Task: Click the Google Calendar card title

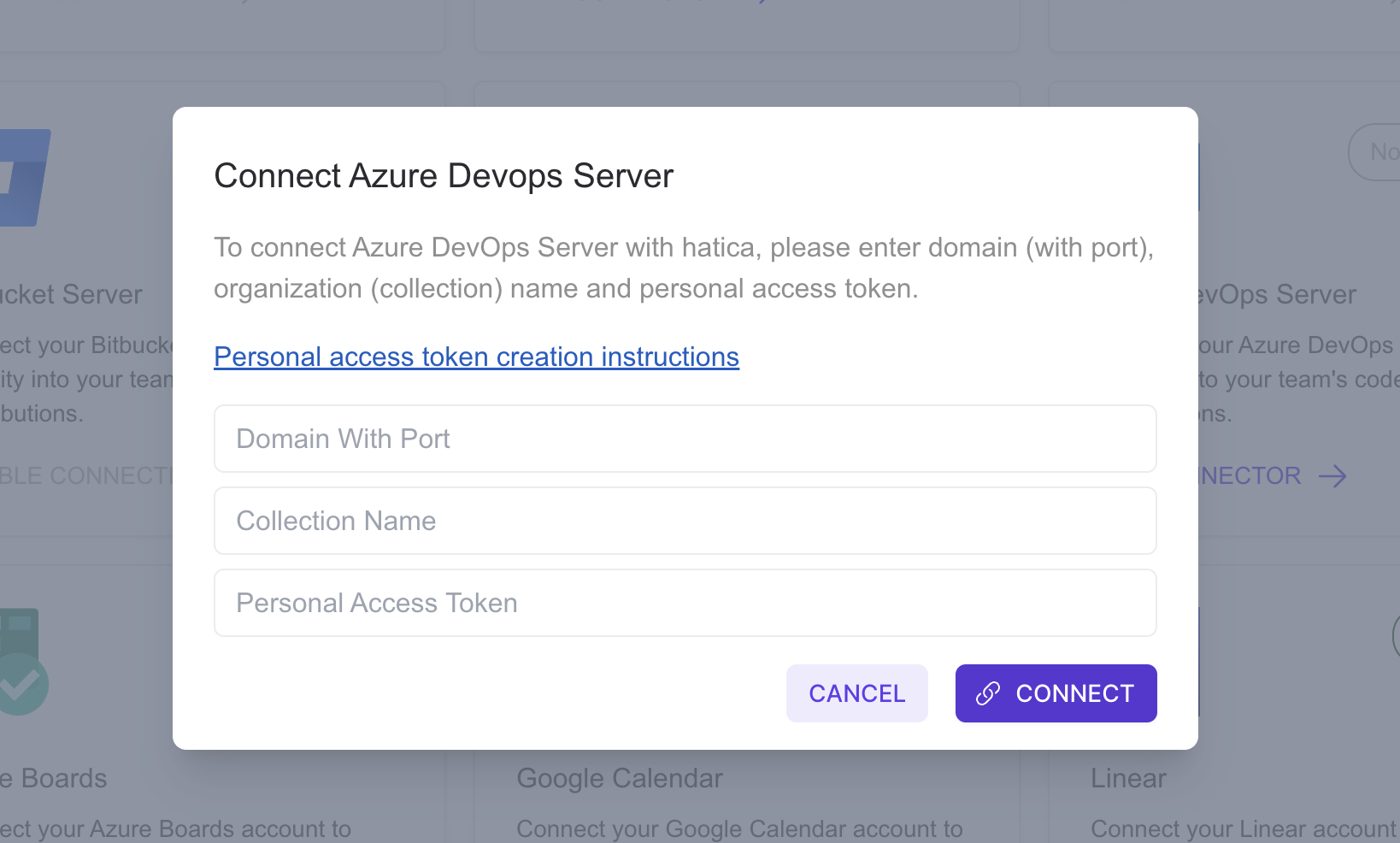Action: (x=620, y=778)
